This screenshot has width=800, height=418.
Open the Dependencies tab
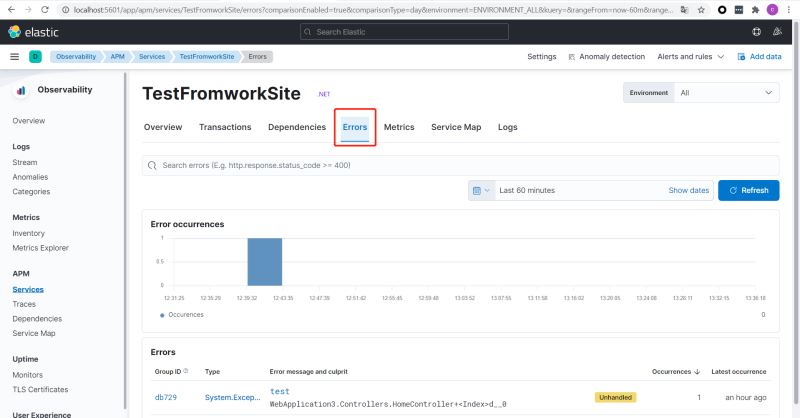click(297, 127)
